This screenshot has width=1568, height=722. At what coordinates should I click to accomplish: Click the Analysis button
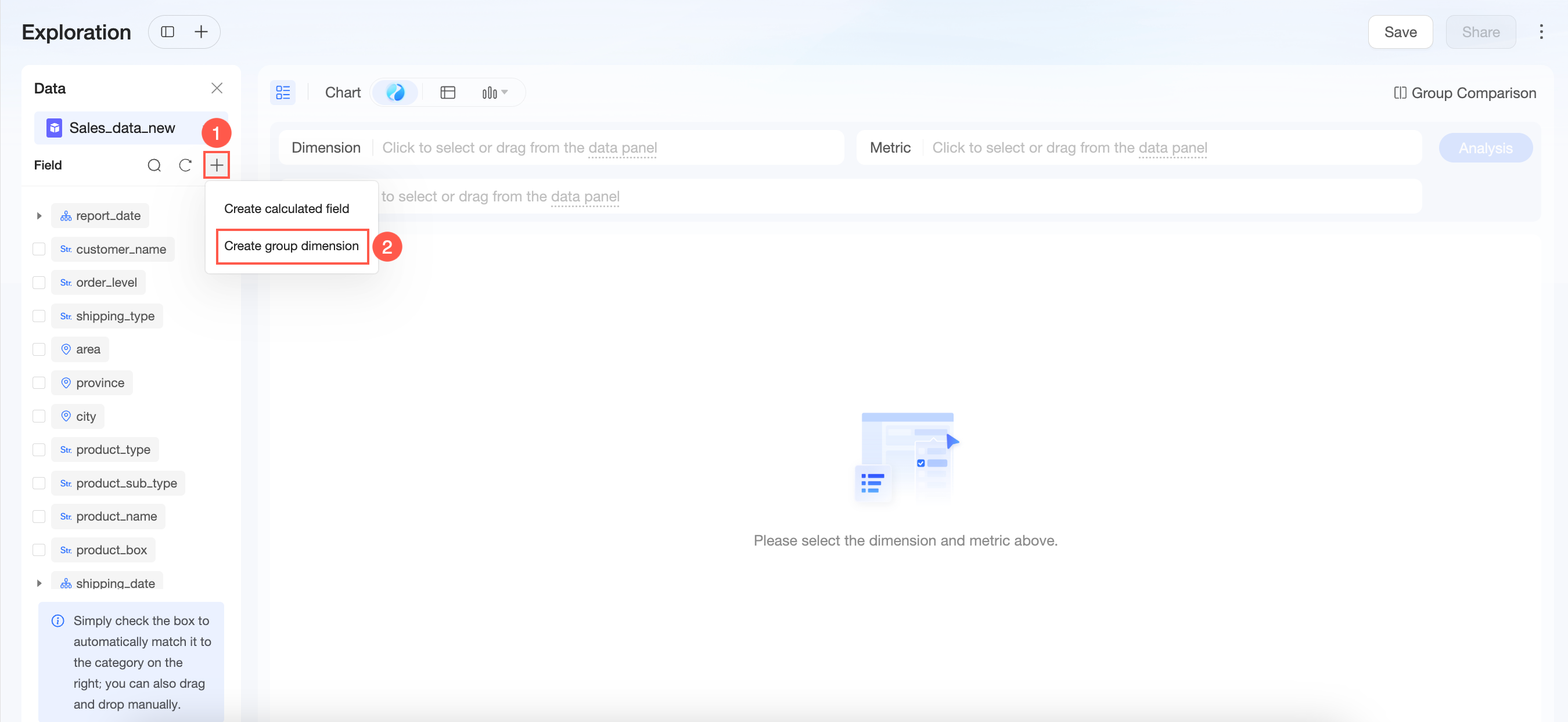pos(1485,148)
